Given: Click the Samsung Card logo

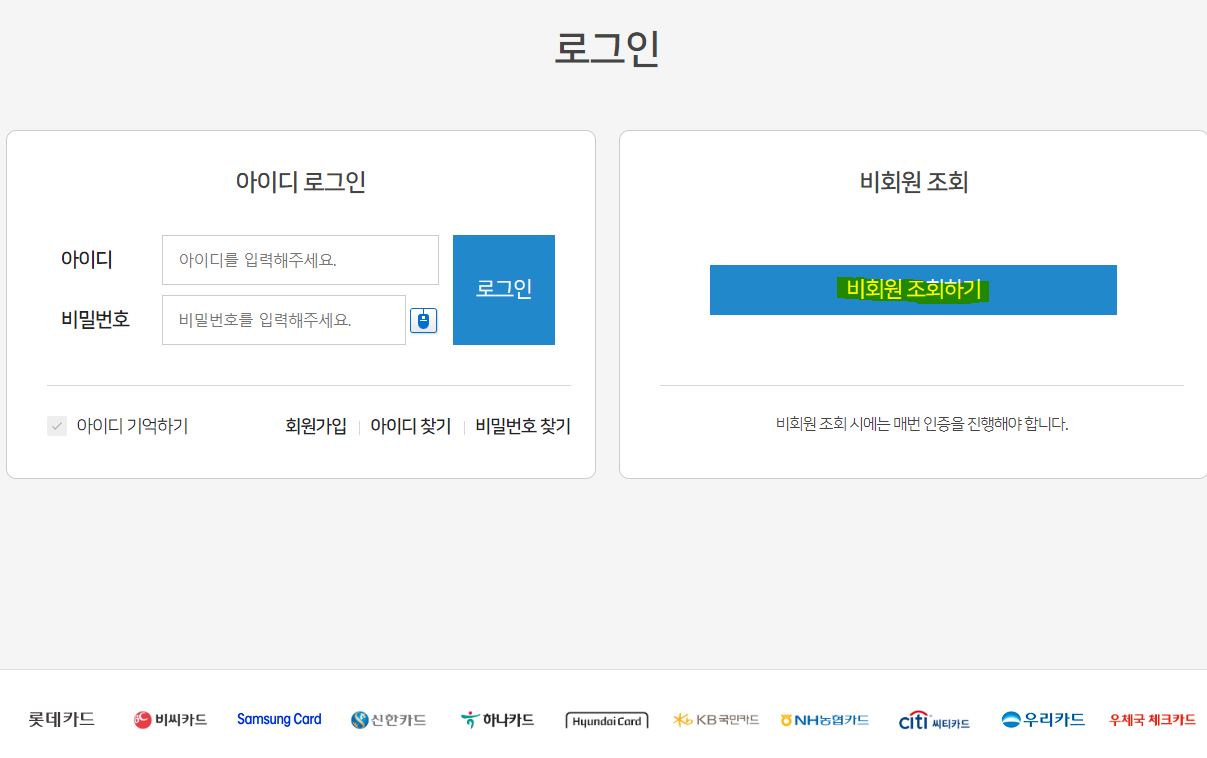Looking at the screenshot, I should coord(278,719).
